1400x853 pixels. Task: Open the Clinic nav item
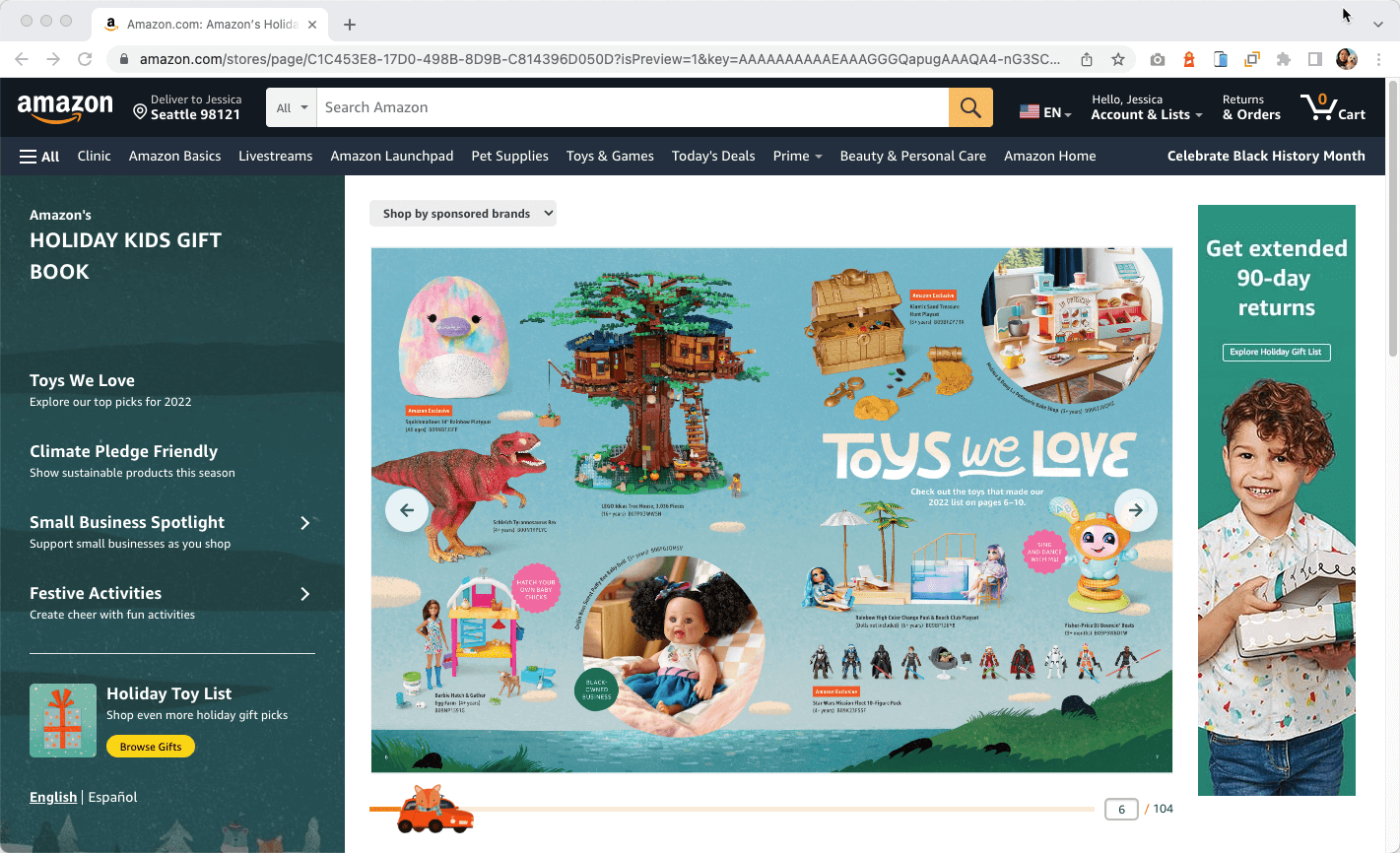coord(95,156)
